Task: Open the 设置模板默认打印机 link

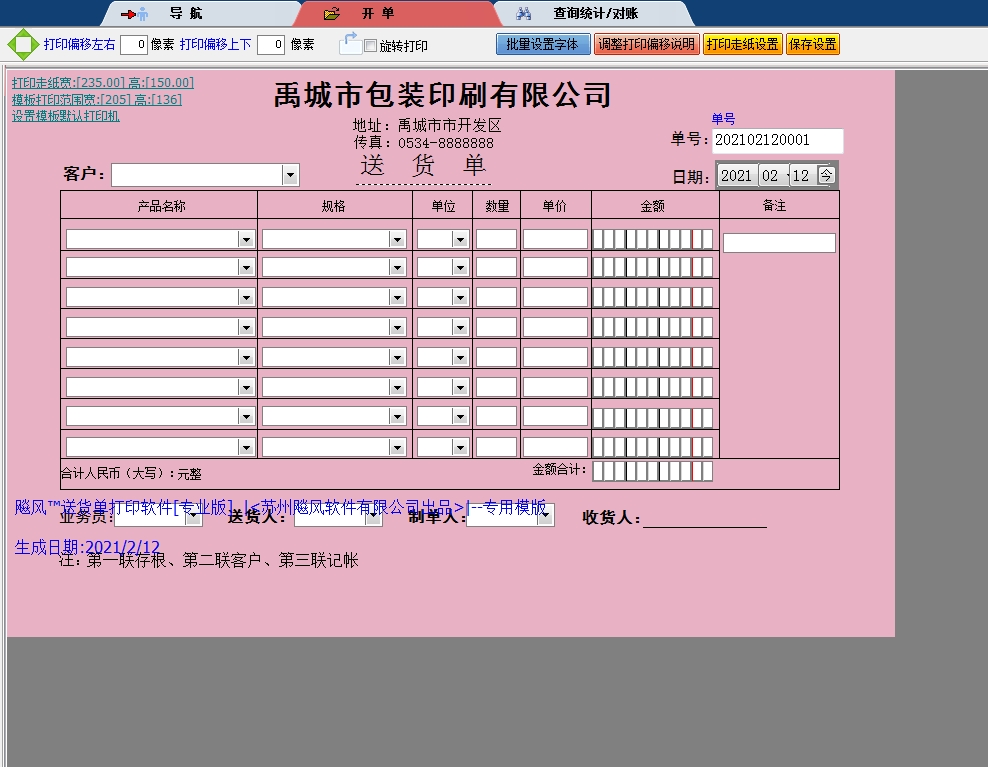Action: click(66, 116)
